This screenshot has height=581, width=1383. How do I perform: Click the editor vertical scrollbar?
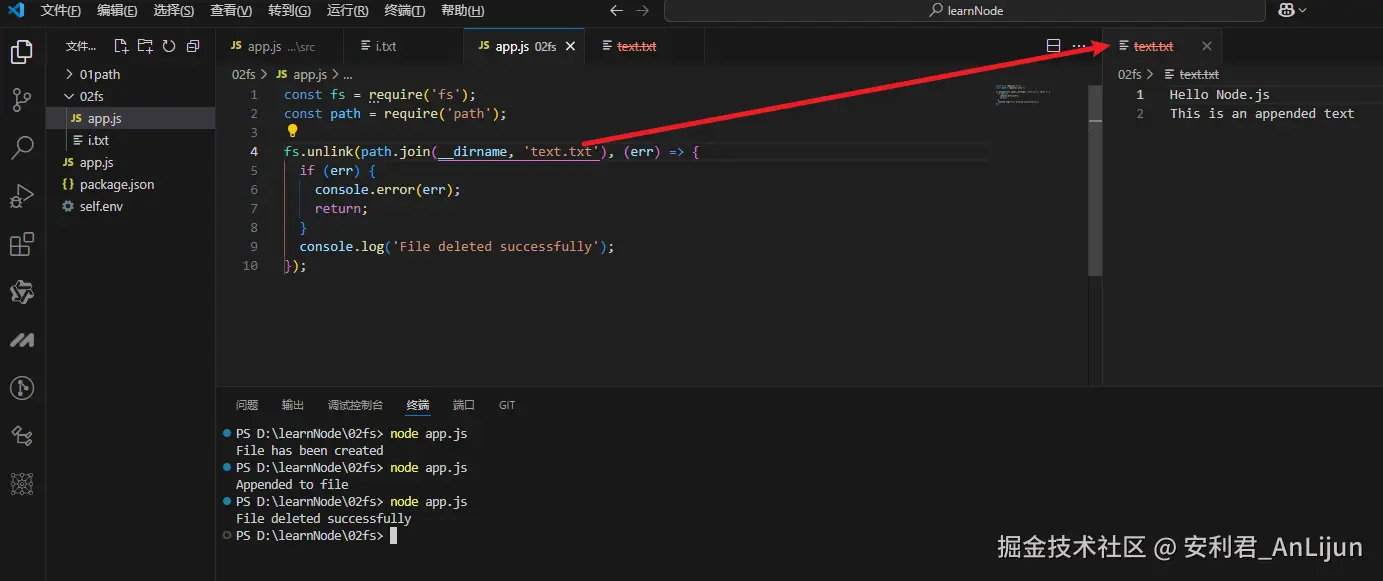click(1095, 180)
